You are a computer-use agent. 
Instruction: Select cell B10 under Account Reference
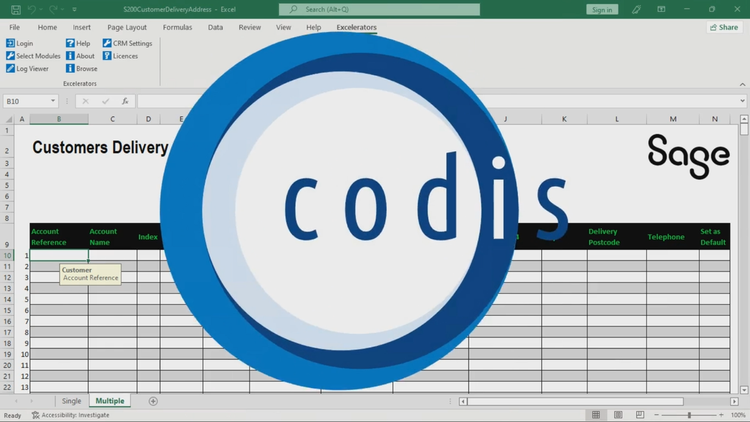[59, 255]
